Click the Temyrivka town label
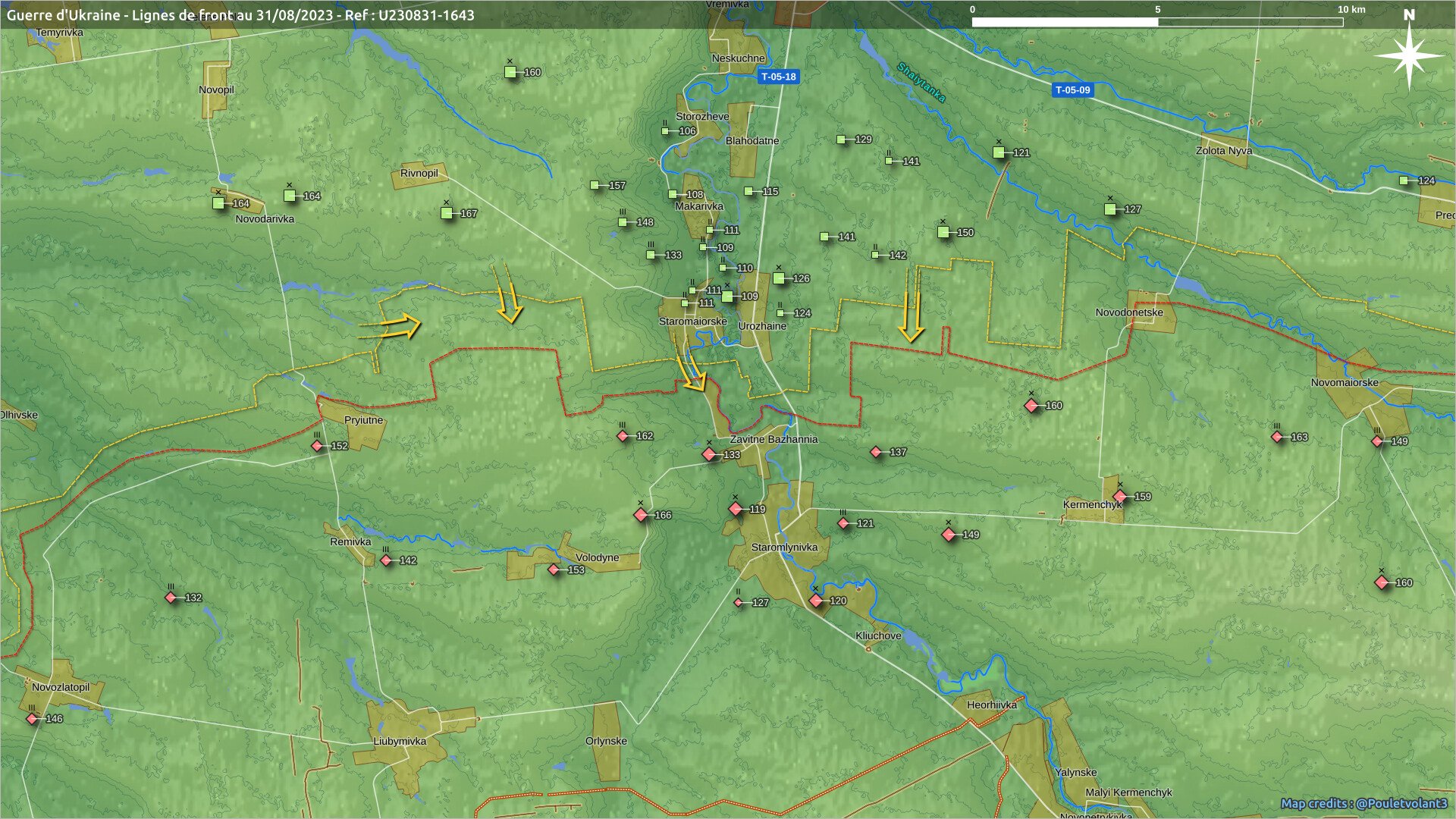The height and width of the screenshot is (819, 1456). point(59,33)
